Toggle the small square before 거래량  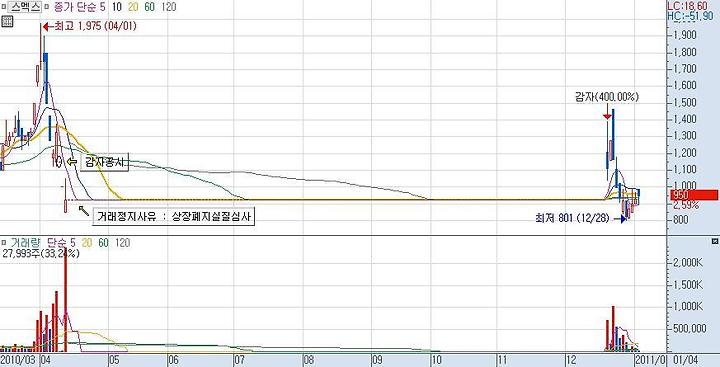4,242
